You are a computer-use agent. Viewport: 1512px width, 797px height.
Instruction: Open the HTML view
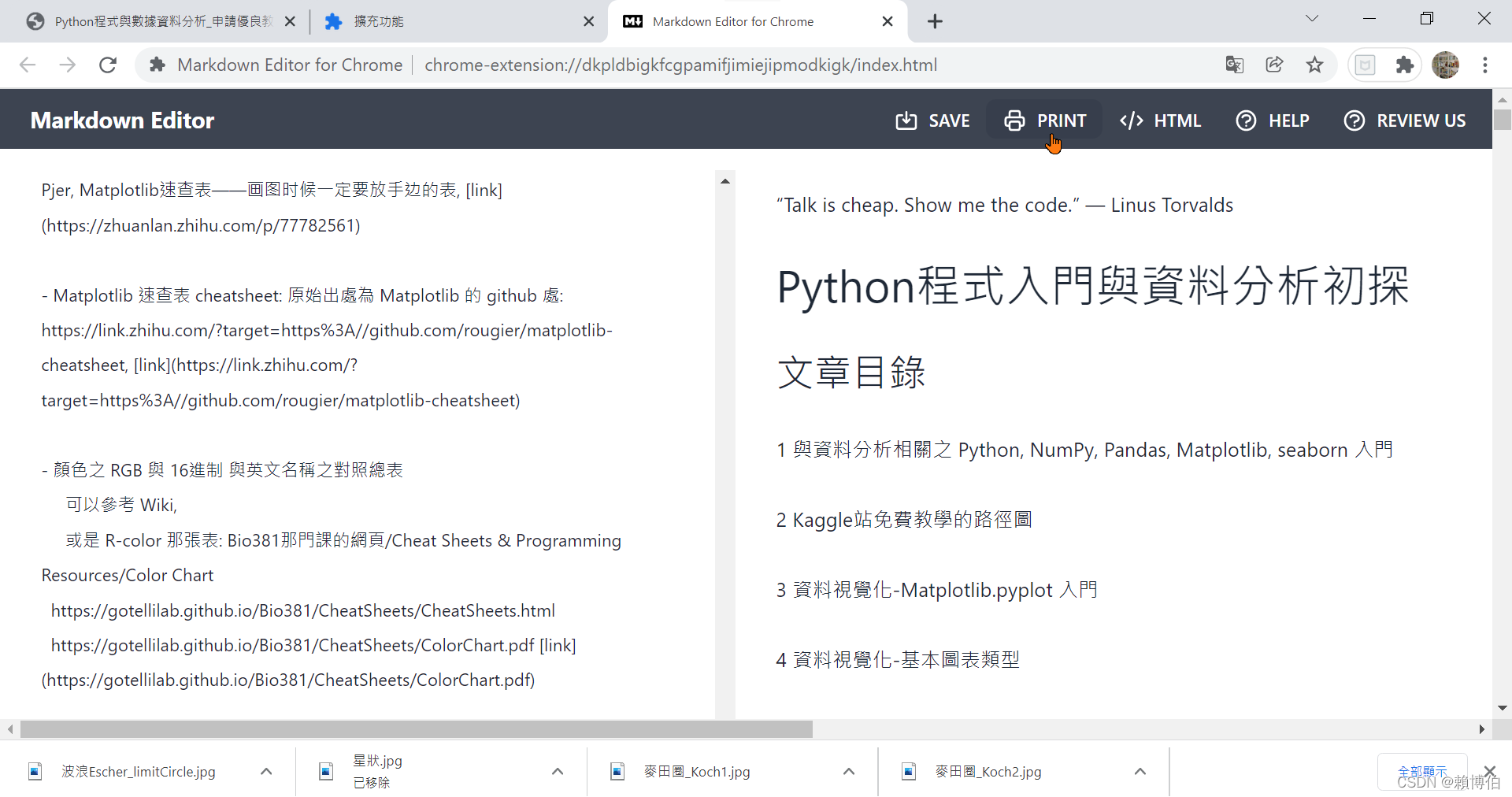click(1160, 120)
